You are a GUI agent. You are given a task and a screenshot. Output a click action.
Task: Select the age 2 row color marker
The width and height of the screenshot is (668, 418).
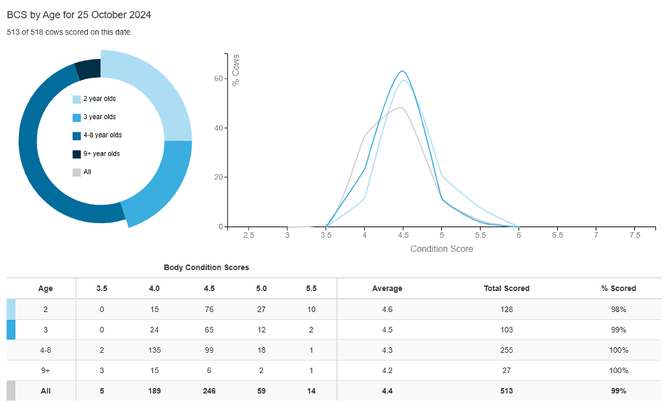coord(11,308)
